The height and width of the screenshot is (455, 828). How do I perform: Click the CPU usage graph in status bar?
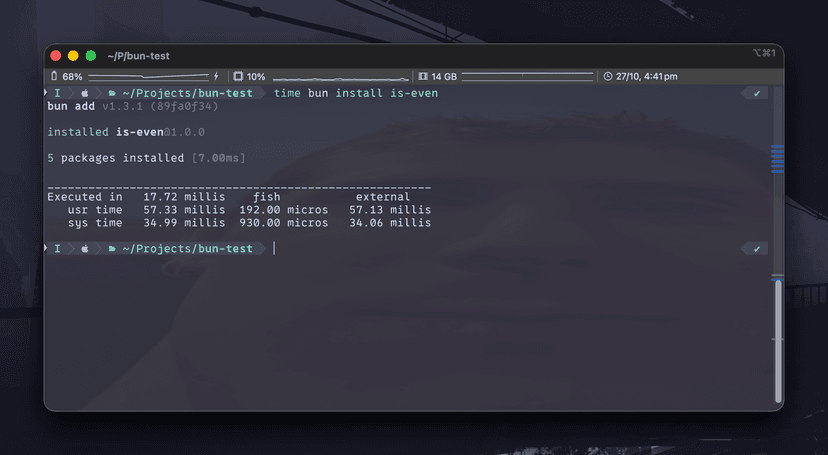coord(340,77)
